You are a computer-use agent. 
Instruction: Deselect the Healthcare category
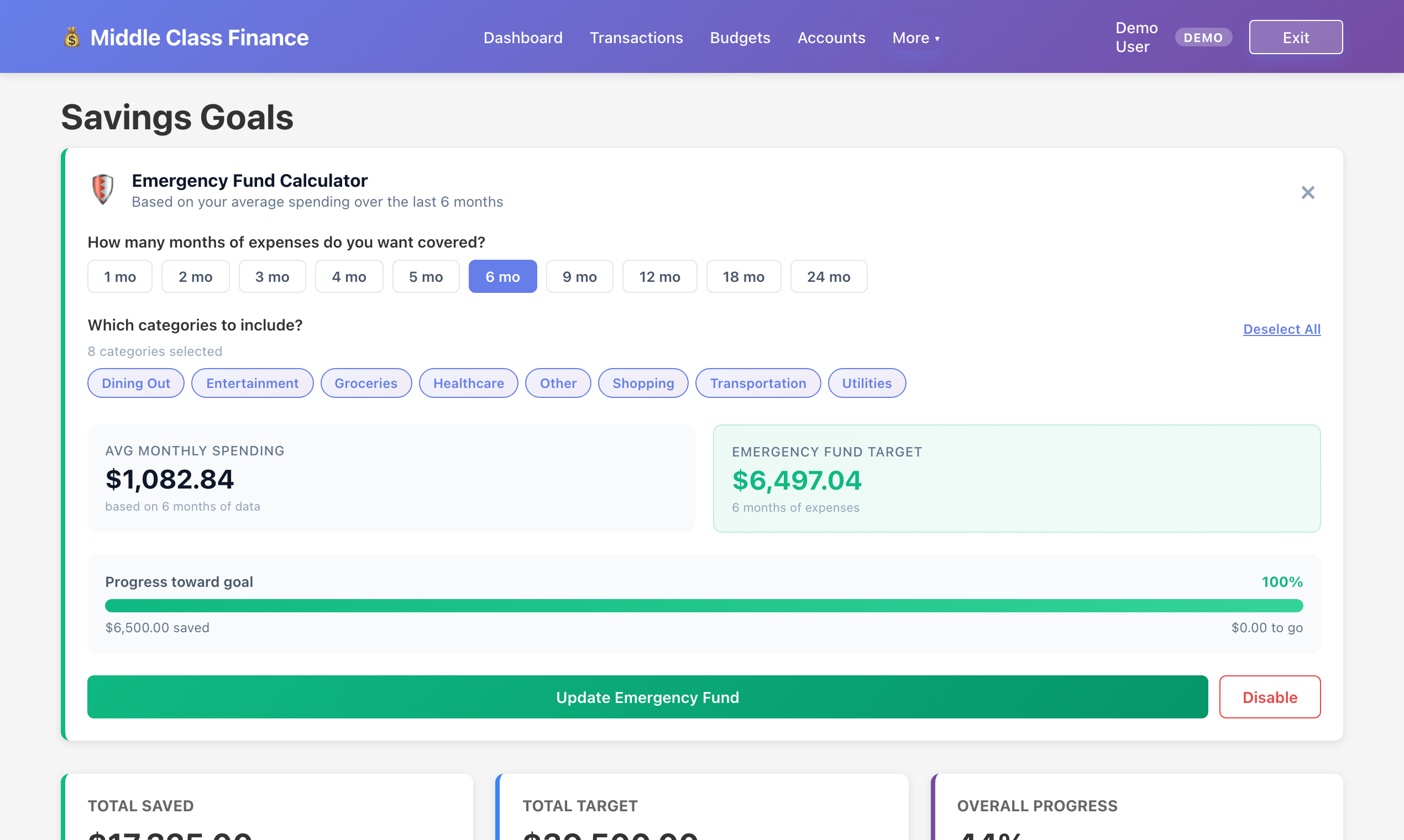468,382
